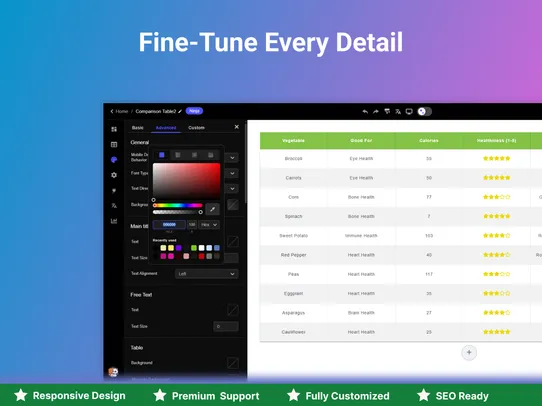Open the gear settings icon in sidebar
The height and width of the screenshot is (406, 542).
click(x=114, y=175)
